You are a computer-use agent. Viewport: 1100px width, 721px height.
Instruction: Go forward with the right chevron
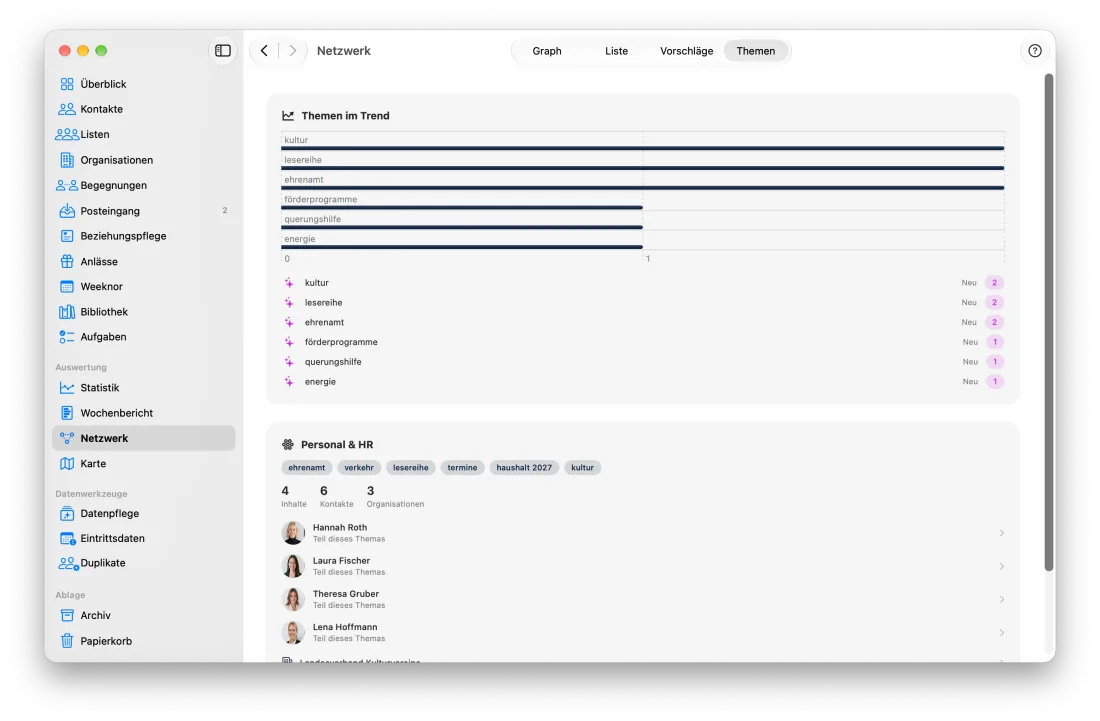pos(293,50)
